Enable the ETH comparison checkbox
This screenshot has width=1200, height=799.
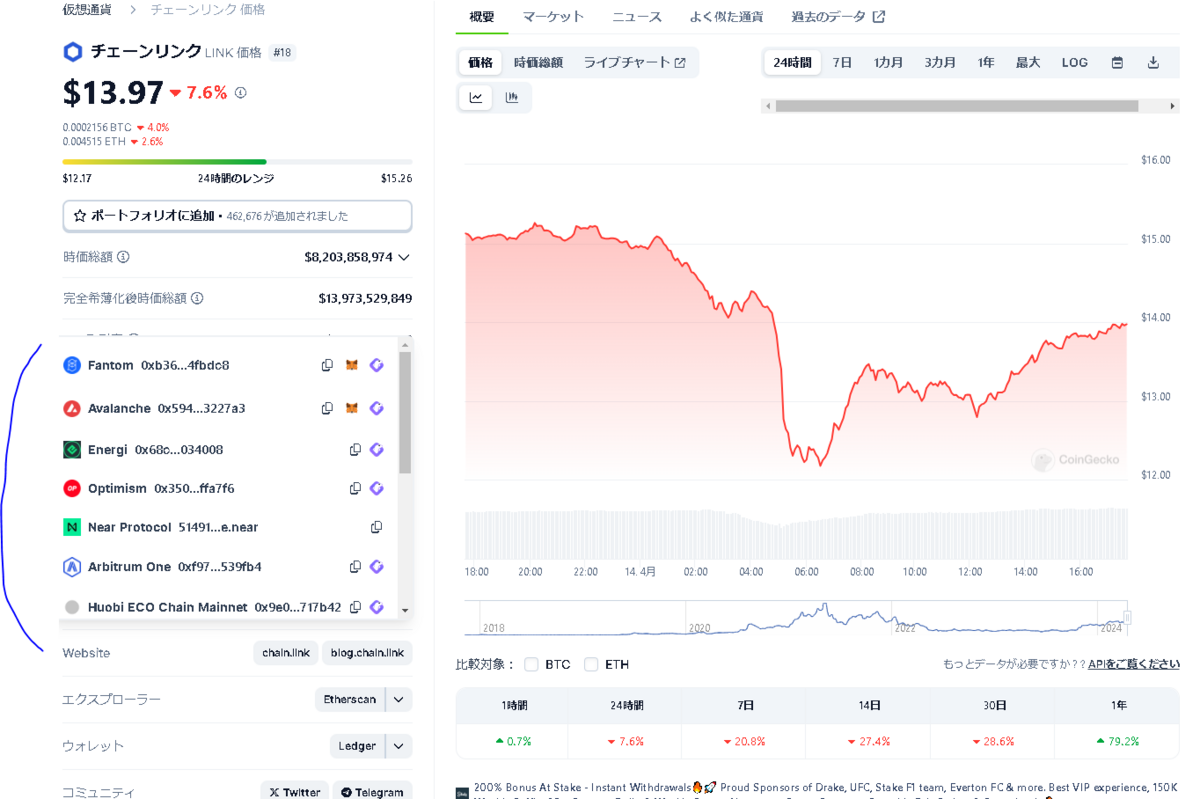[x=591, y=664]
